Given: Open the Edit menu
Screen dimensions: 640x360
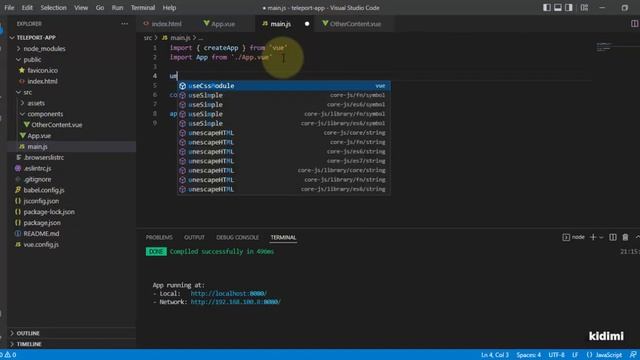Looking at the screenshot, I should coord(27,8).
